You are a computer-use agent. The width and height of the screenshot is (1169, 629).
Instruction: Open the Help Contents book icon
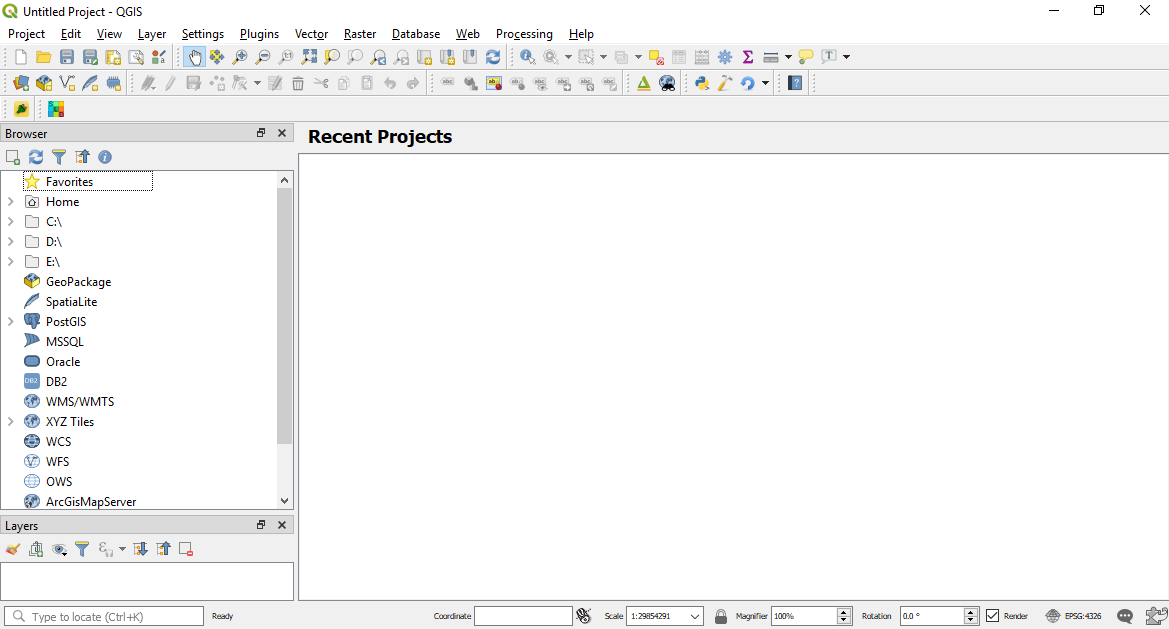tap(795, 83)
